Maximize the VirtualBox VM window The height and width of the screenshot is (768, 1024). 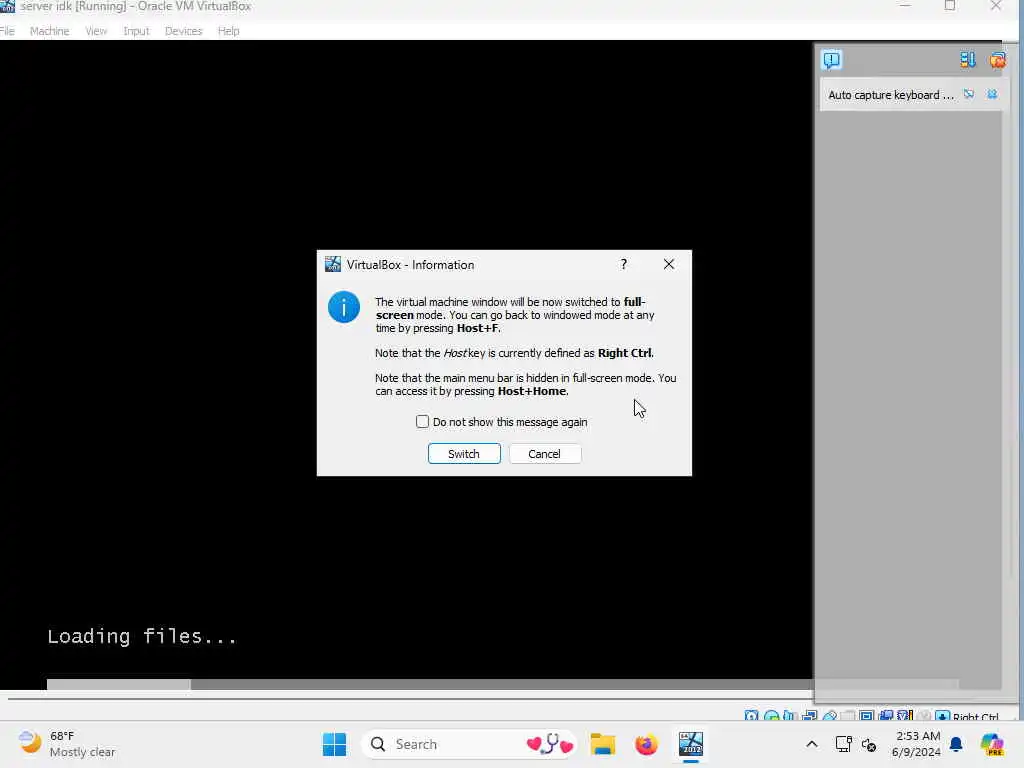[950, 6]
